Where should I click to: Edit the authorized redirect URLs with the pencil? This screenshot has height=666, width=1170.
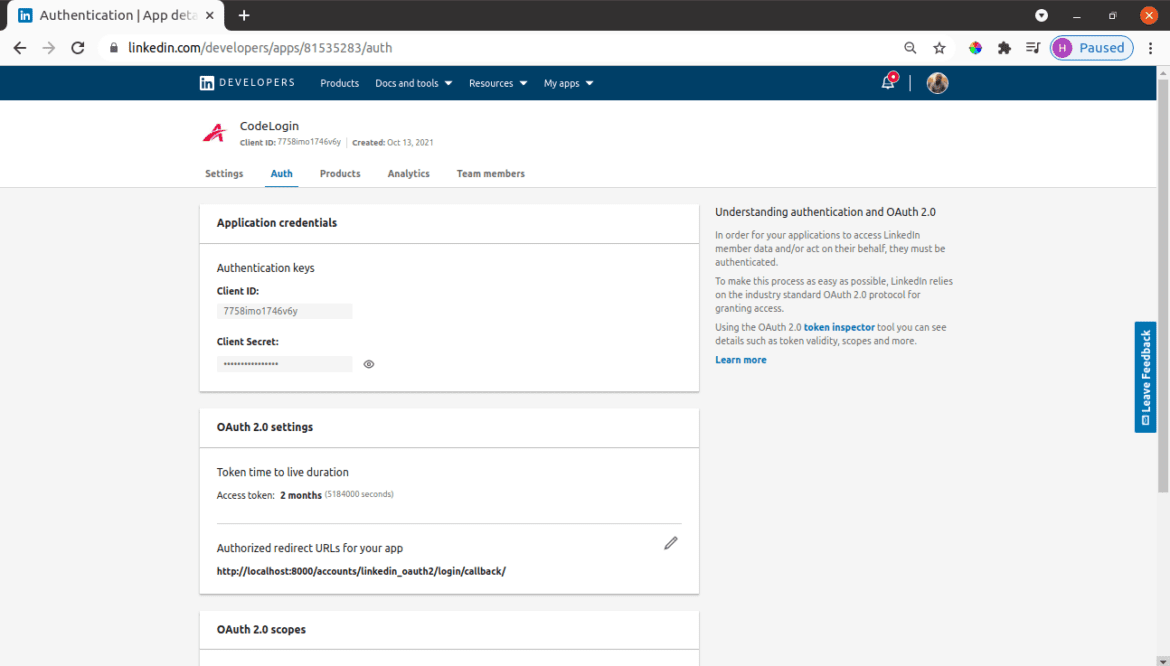pyautogui.click(x=670, y=543)
